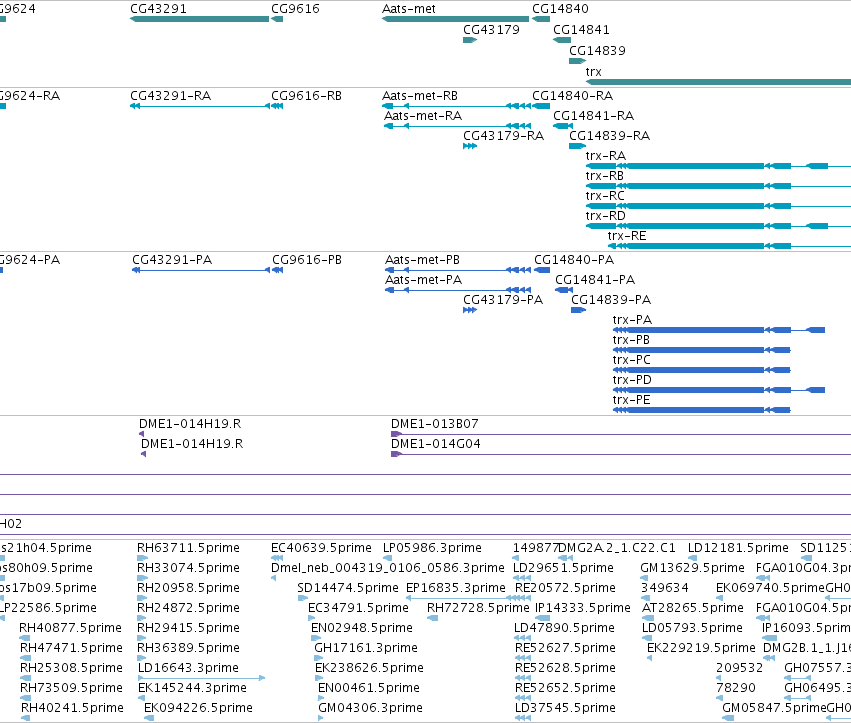The height and width of the screenshot is (723, 851).
Task: Select the LD29651.5prime EST label
Action: tap(563, 568)
